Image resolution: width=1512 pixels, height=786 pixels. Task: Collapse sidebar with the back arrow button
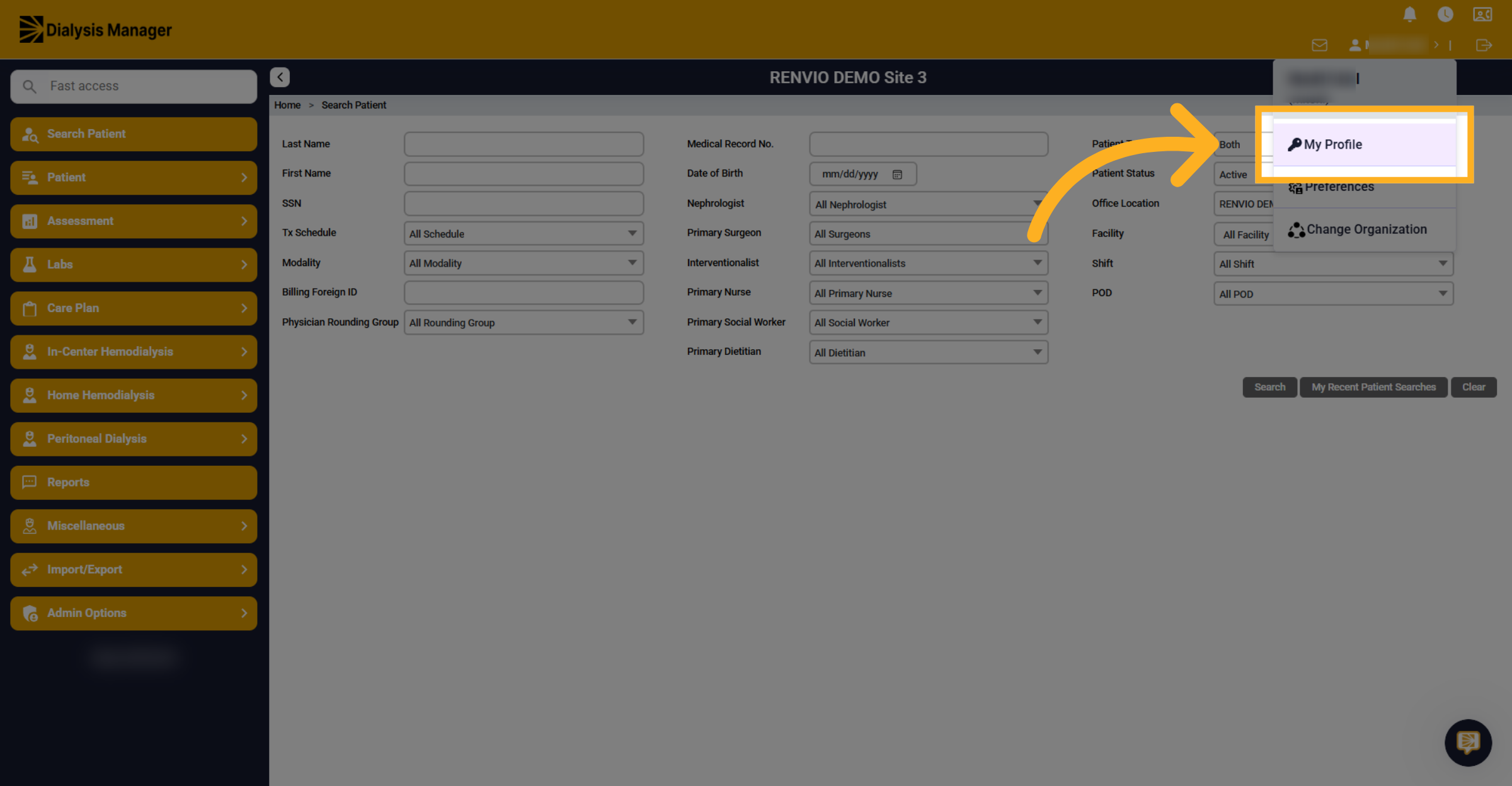(x=280, y=77)
